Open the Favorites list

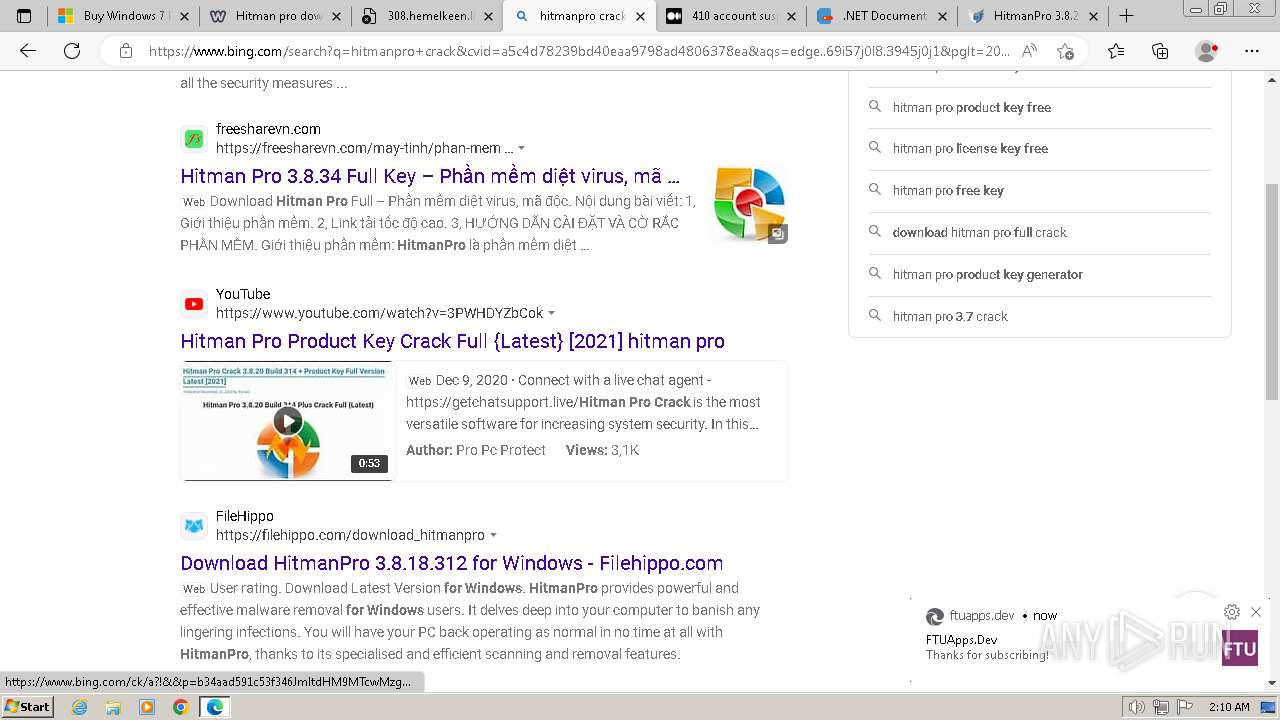point(1116,51)
